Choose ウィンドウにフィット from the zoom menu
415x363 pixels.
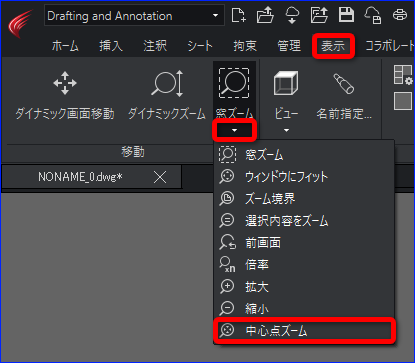point(304,177)
